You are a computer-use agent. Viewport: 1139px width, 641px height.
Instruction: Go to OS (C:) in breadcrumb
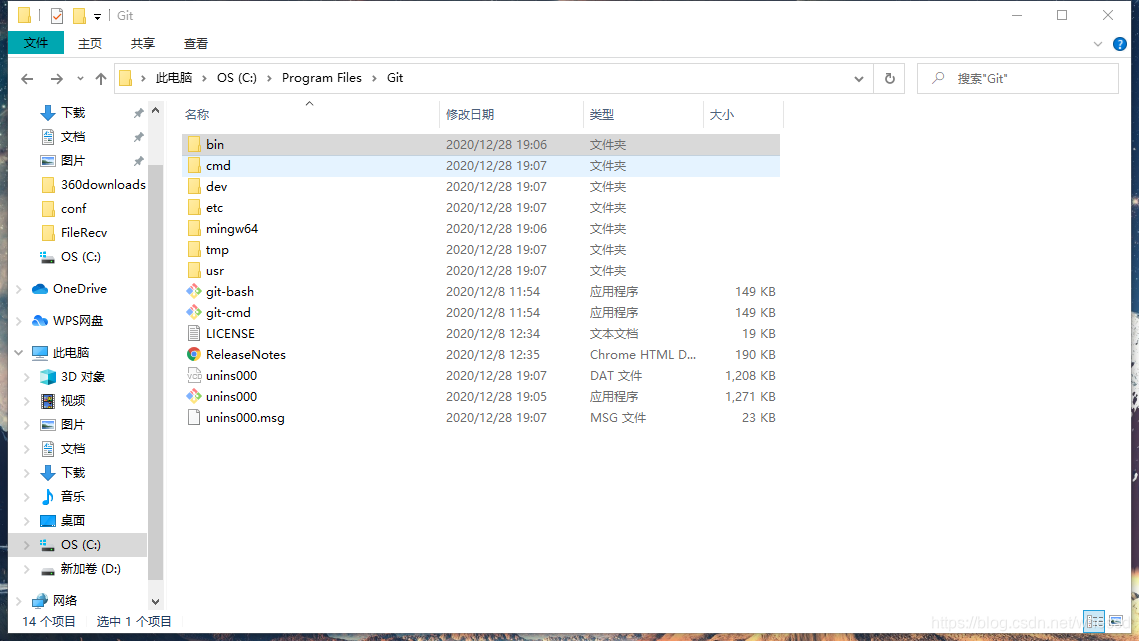pyautogui.click(x=237, y=78)
